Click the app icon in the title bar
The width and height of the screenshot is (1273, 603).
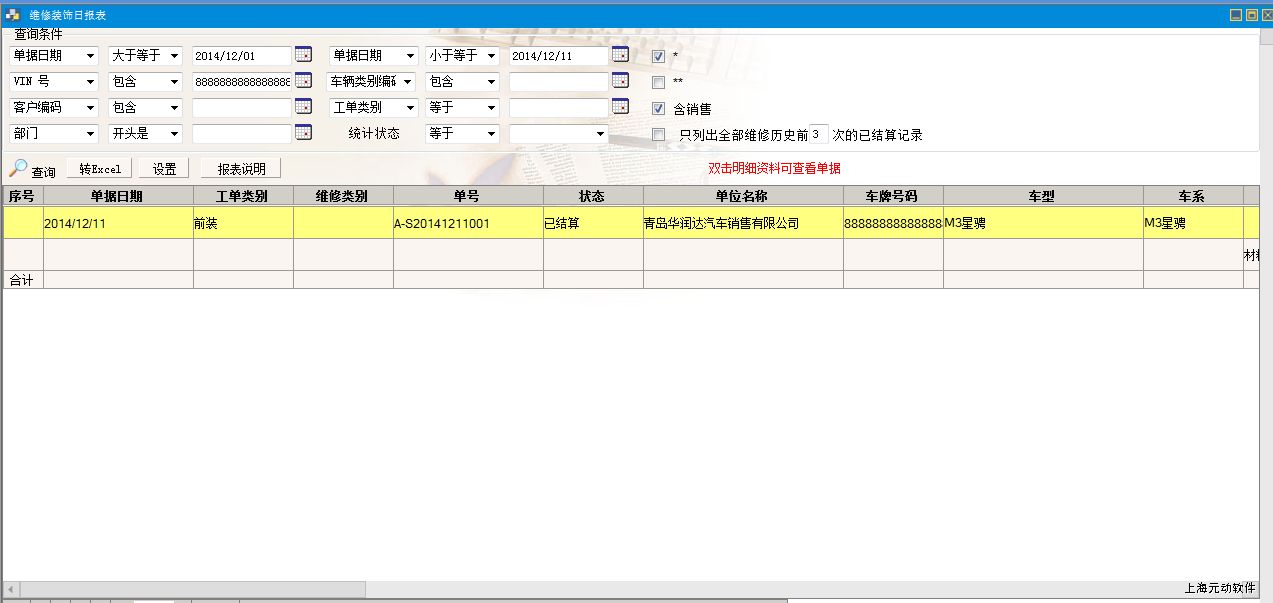click(13, 15)
